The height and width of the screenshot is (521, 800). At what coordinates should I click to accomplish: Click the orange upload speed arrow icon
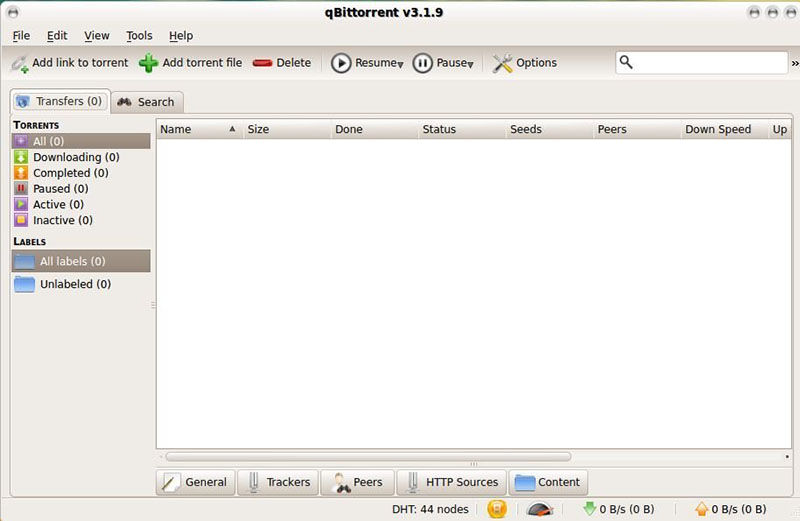coord(702,509)
